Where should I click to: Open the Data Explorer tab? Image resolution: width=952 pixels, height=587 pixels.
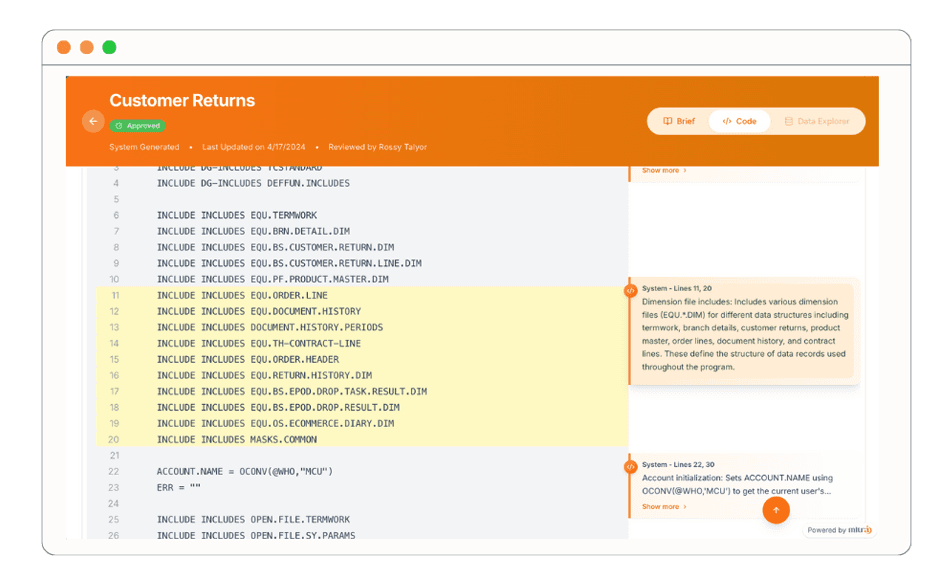[x=817, y=121]
